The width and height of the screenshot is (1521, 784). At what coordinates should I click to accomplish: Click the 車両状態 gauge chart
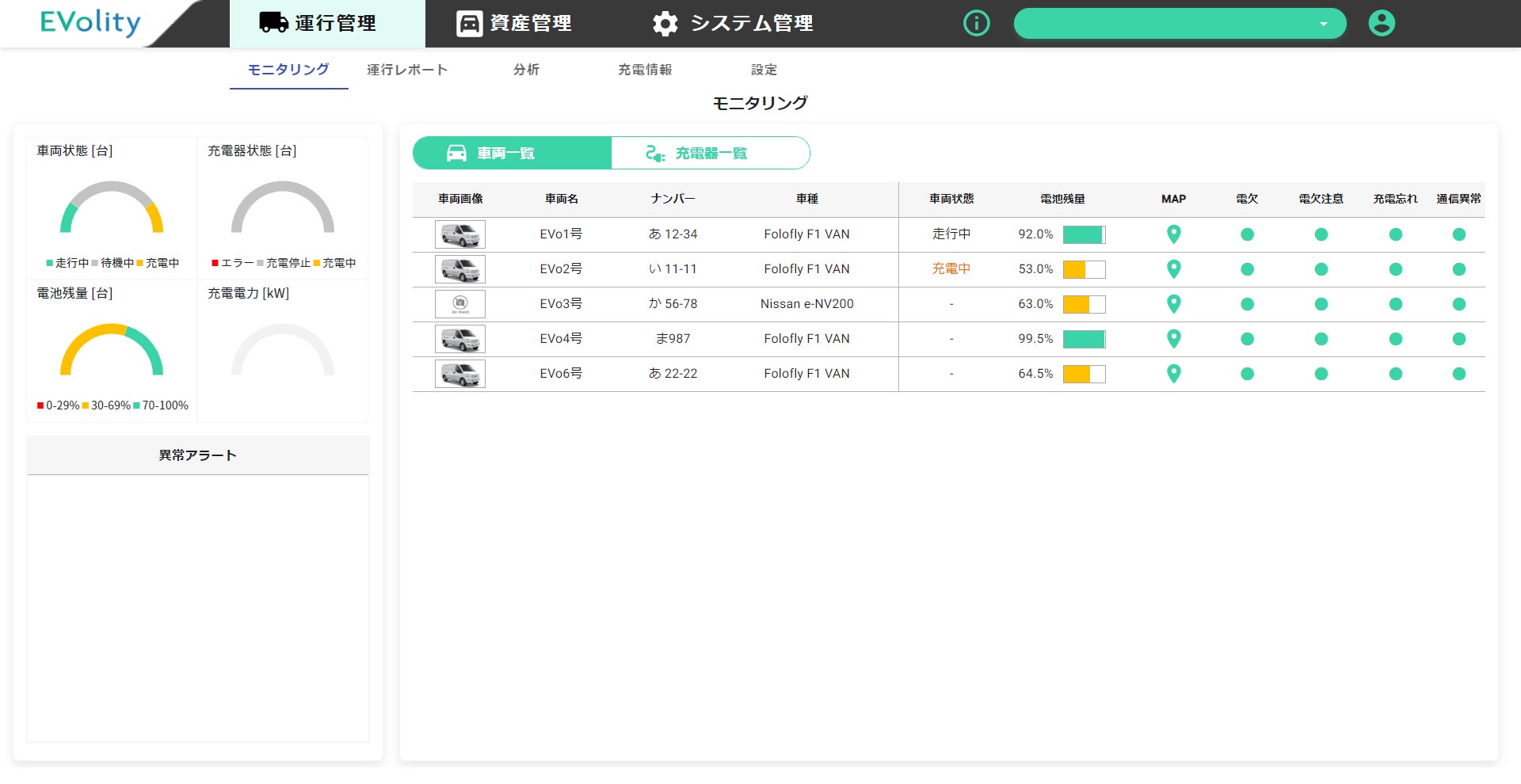(x=112, y=207)
